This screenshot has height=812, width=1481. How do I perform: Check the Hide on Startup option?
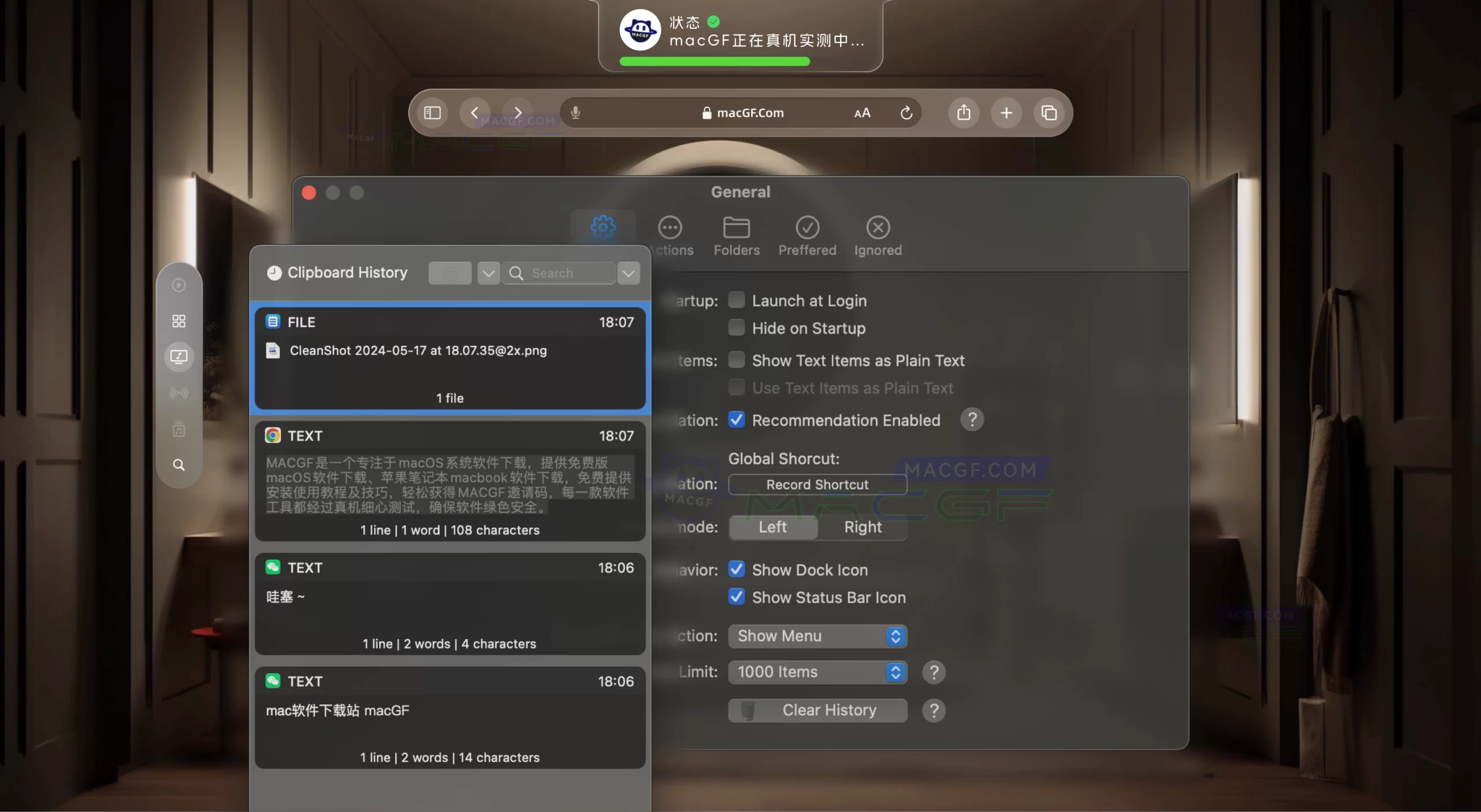(735, 327)
